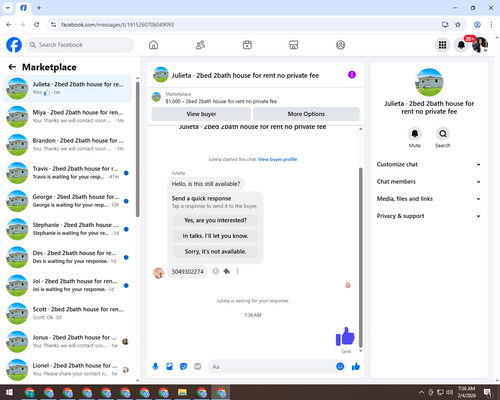This screenshot has height=400, width=500.
Task: Open more options for 5049302274 message
Action: 237,271
